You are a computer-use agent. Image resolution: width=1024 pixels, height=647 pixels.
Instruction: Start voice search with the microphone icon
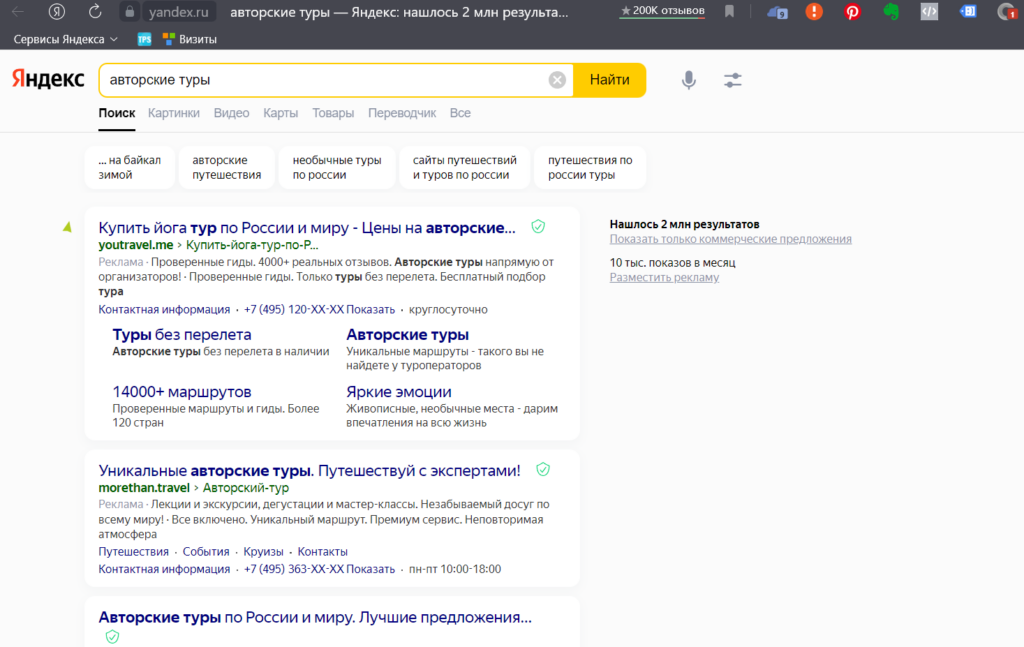(x=688, y=80)
